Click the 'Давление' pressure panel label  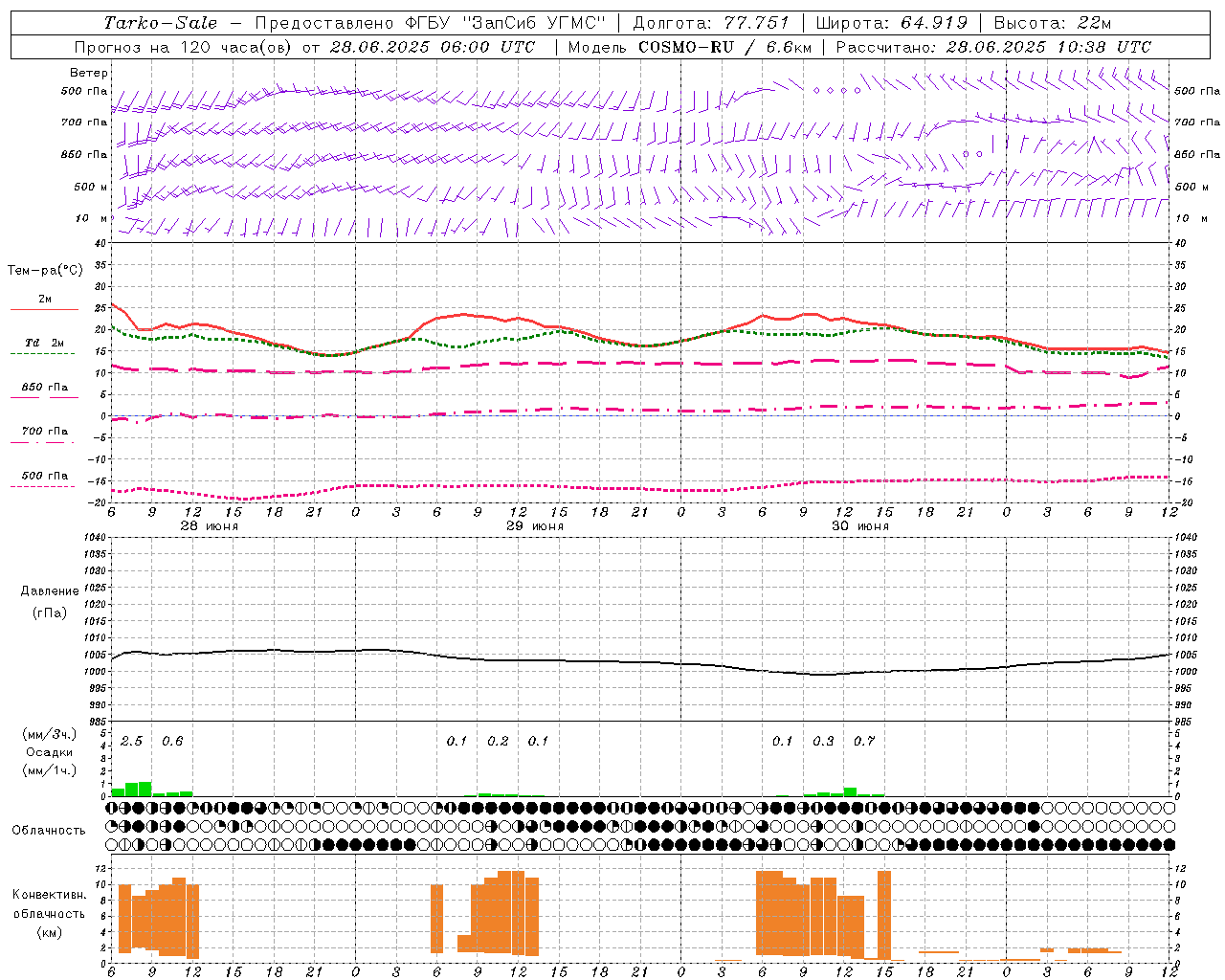pos(50,591)
